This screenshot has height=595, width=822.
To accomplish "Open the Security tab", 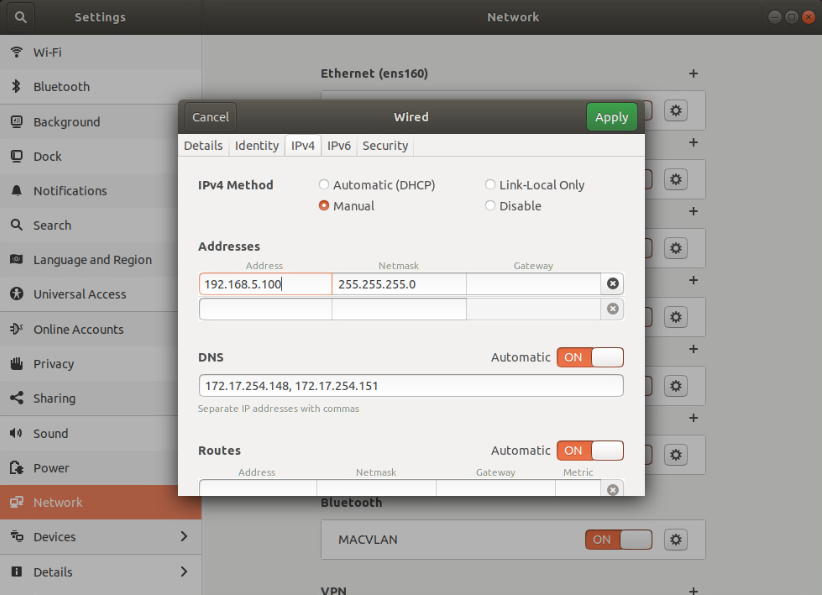I will pos(385,145).
